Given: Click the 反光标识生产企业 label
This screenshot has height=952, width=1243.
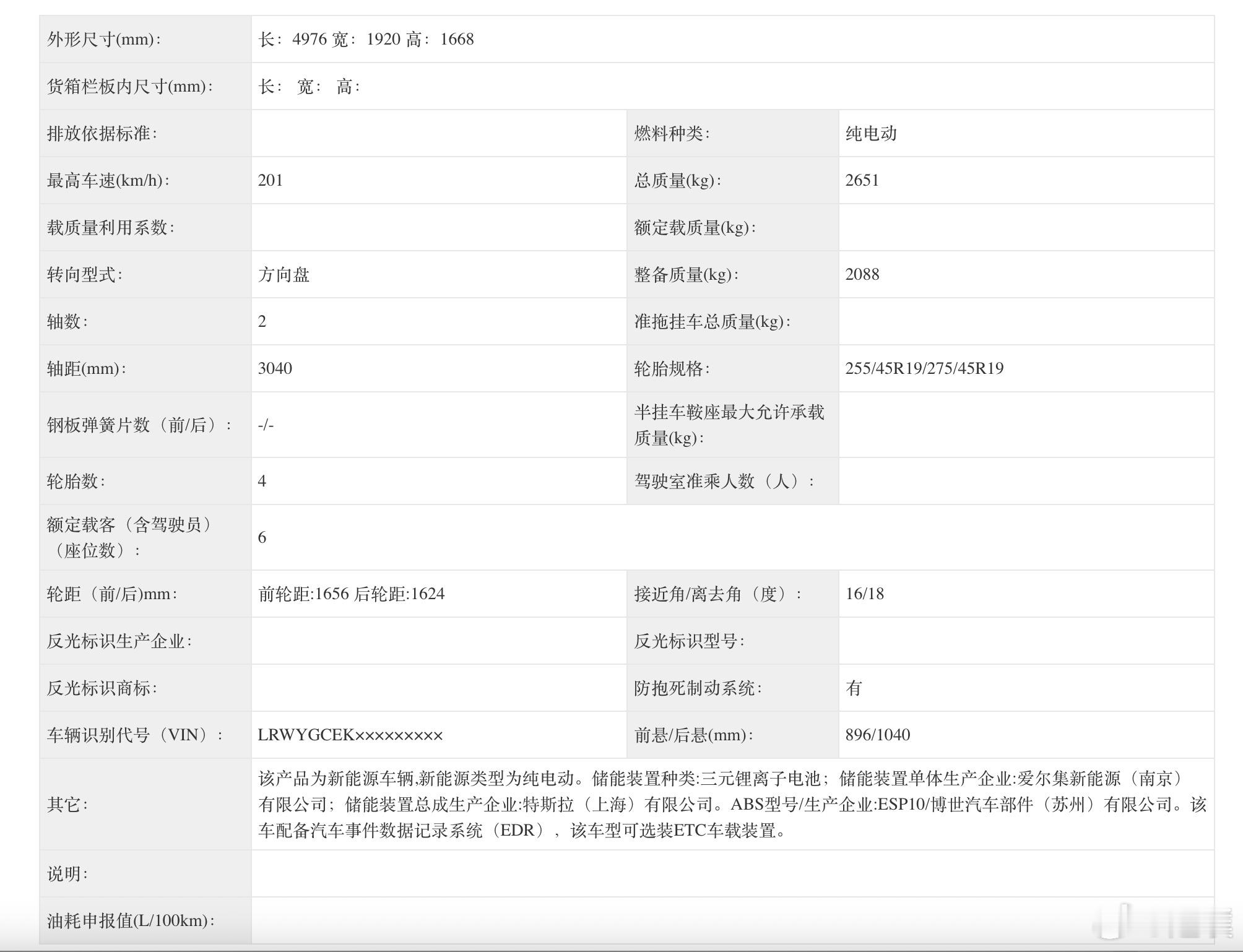Looking at the screenshot, I should click(x=119, y=641).
